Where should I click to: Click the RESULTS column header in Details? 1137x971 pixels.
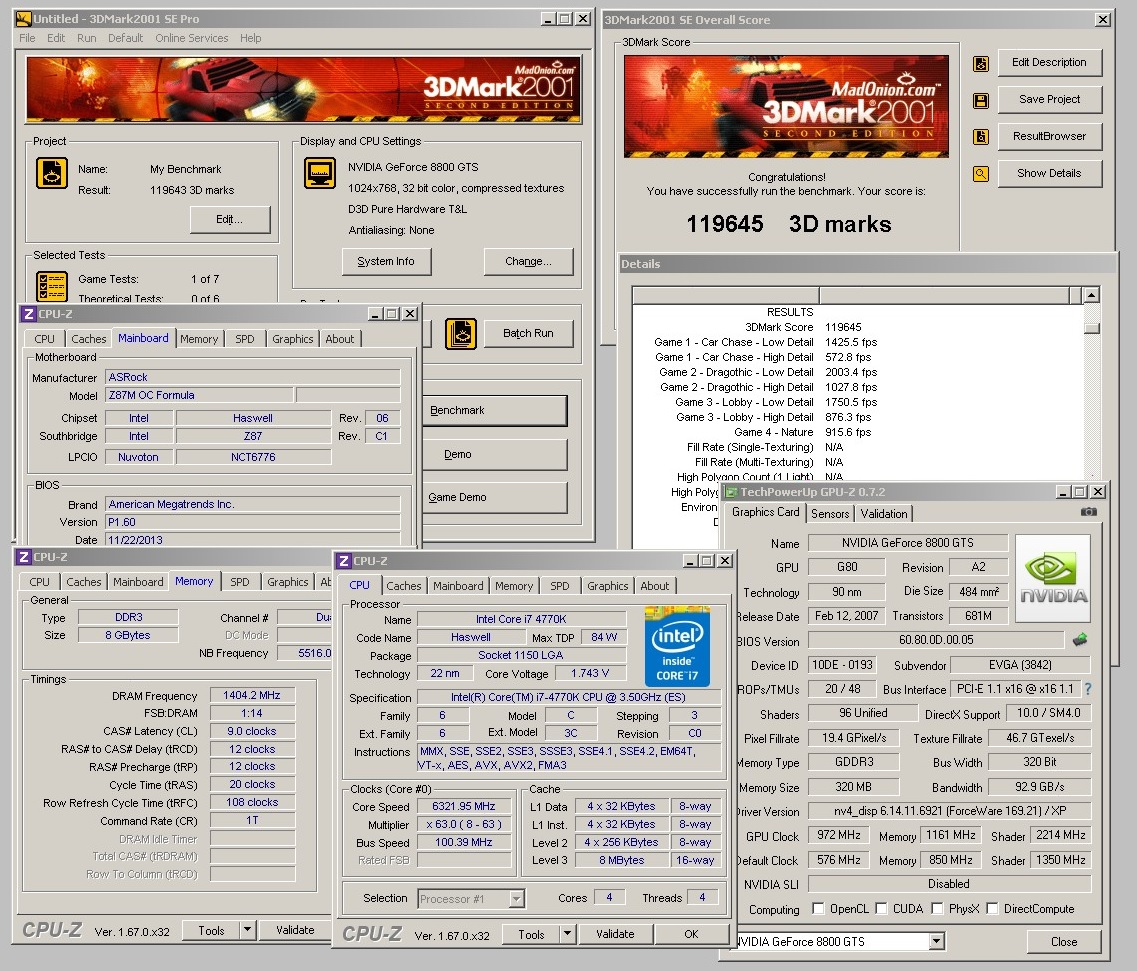(x=726, y=295)
